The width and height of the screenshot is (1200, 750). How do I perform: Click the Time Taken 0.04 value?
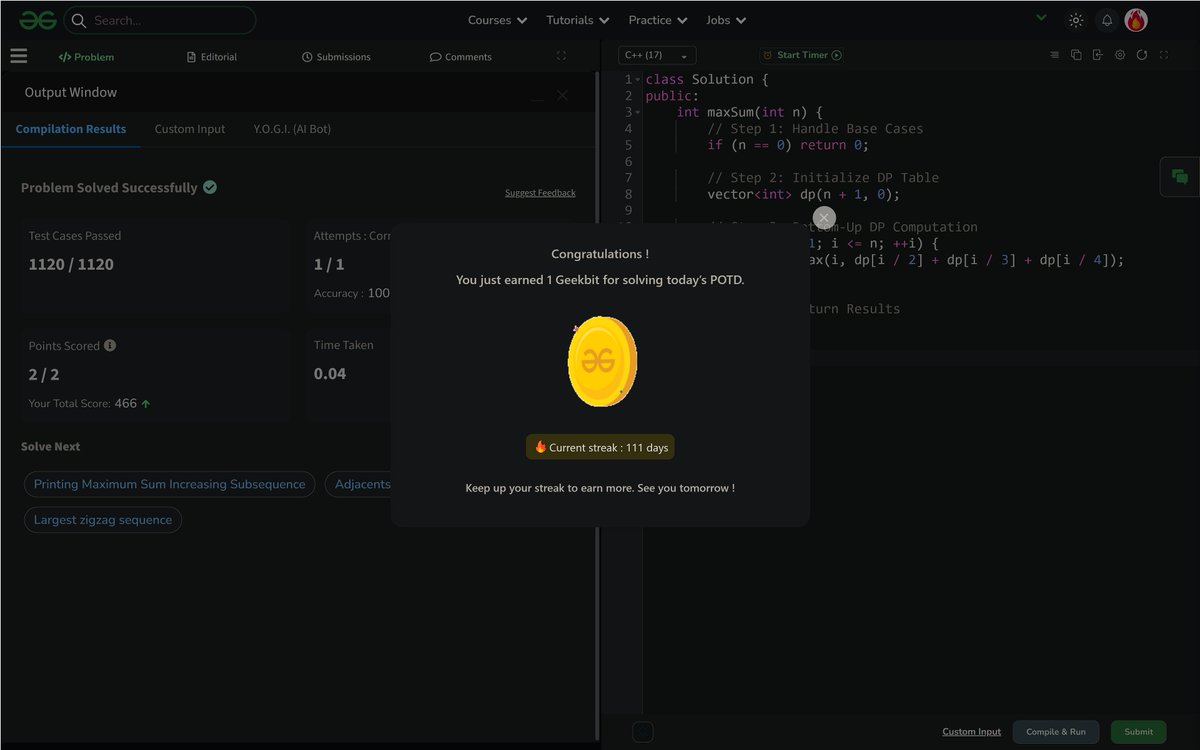(x=330, y=374)
